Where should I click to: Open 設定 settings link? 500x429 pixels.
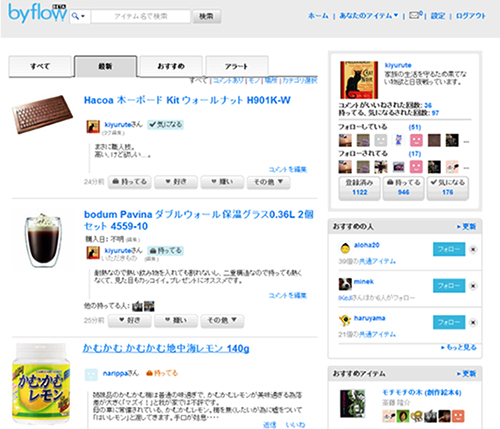tap(438, 16)
